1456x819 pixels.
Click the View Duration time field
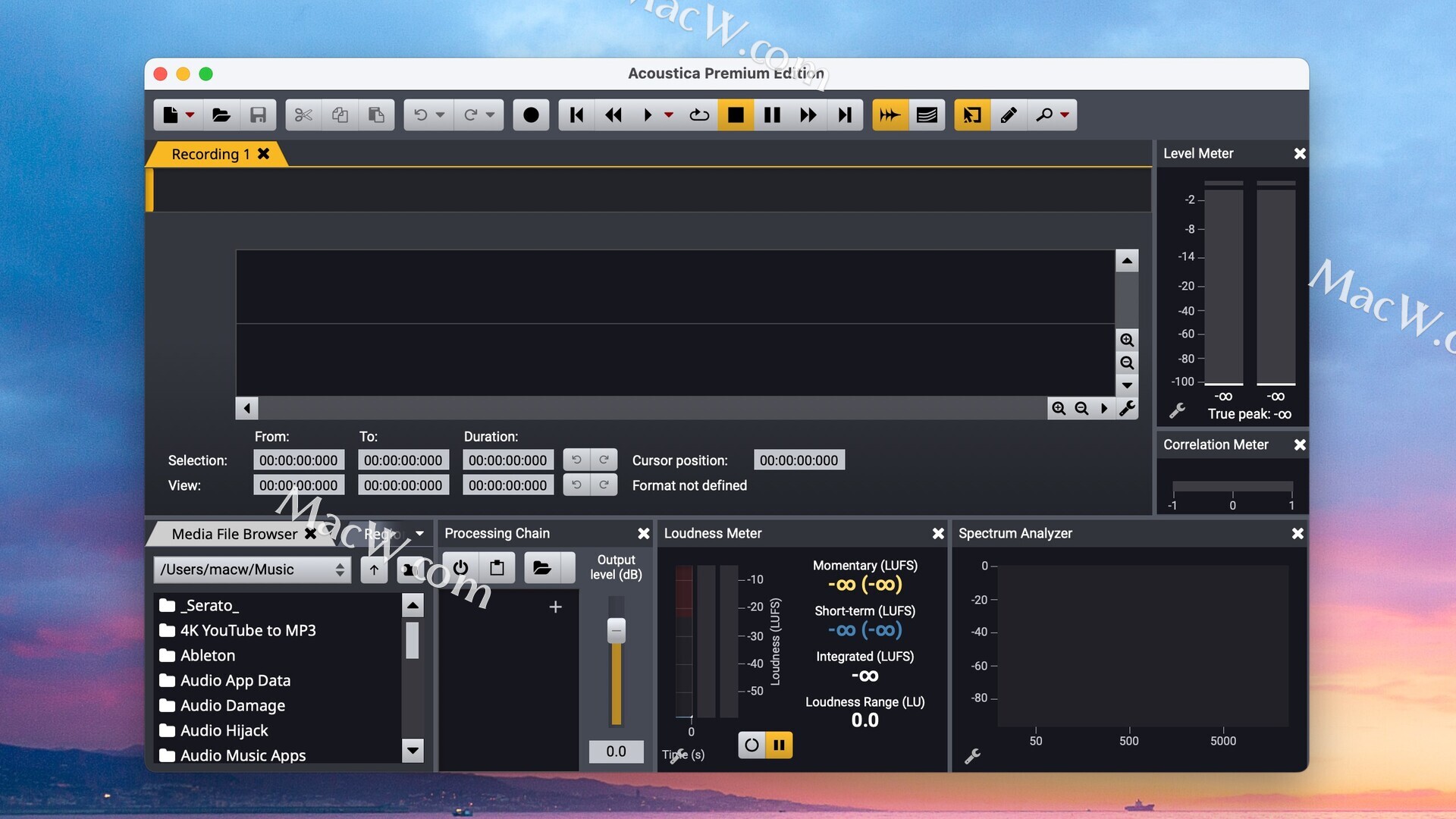[507, 485]
